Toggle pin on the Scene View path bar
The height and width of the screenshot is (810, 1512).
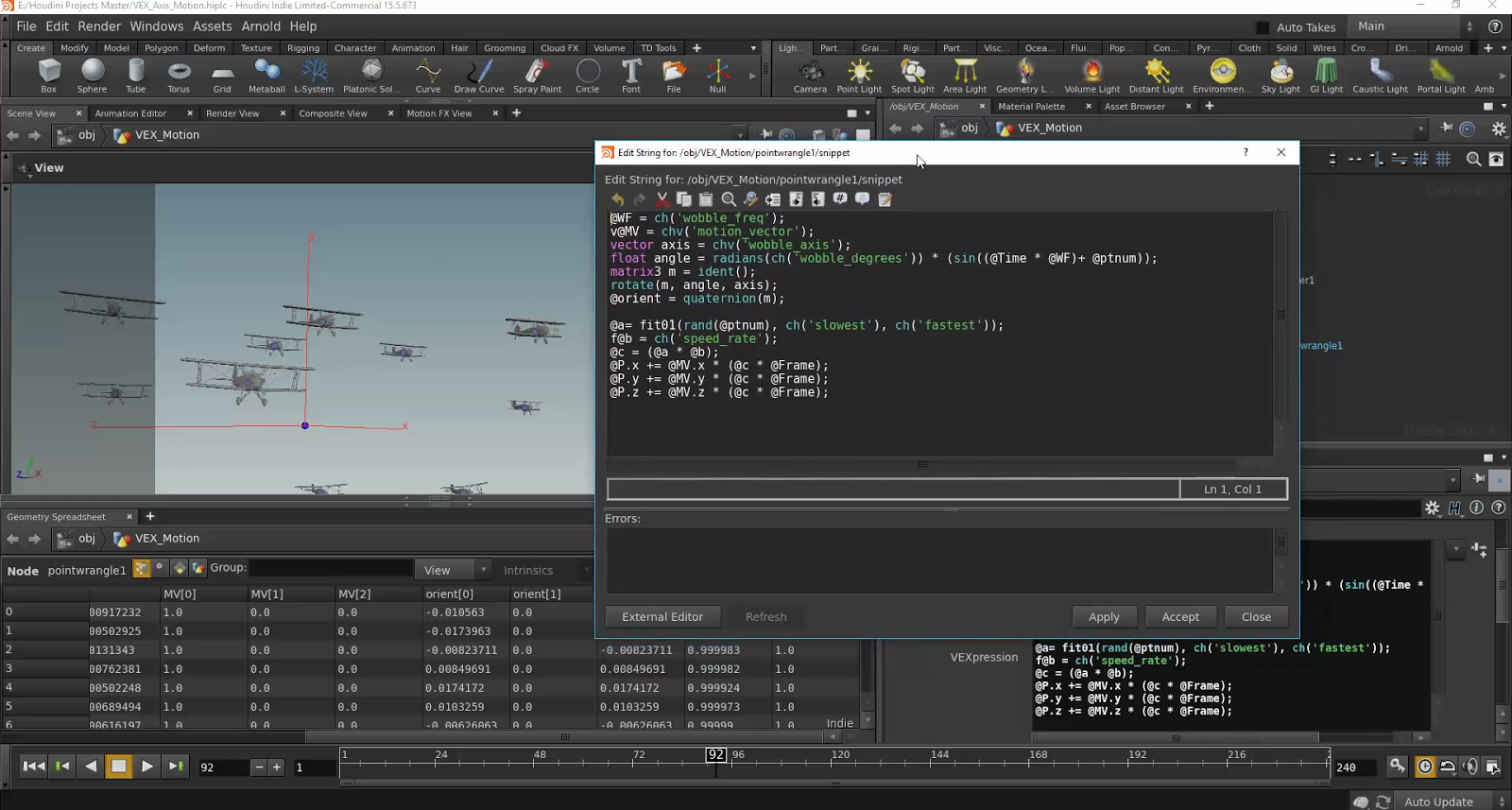765,135
